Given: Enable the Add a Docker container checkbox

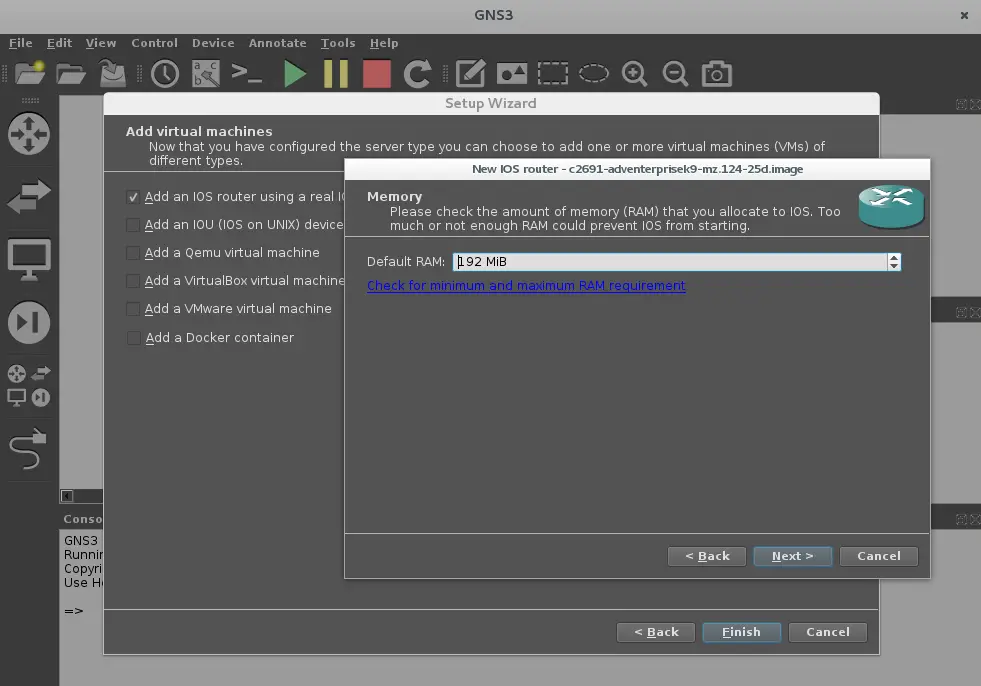Looking at the screenshot, I should [133, 338].
